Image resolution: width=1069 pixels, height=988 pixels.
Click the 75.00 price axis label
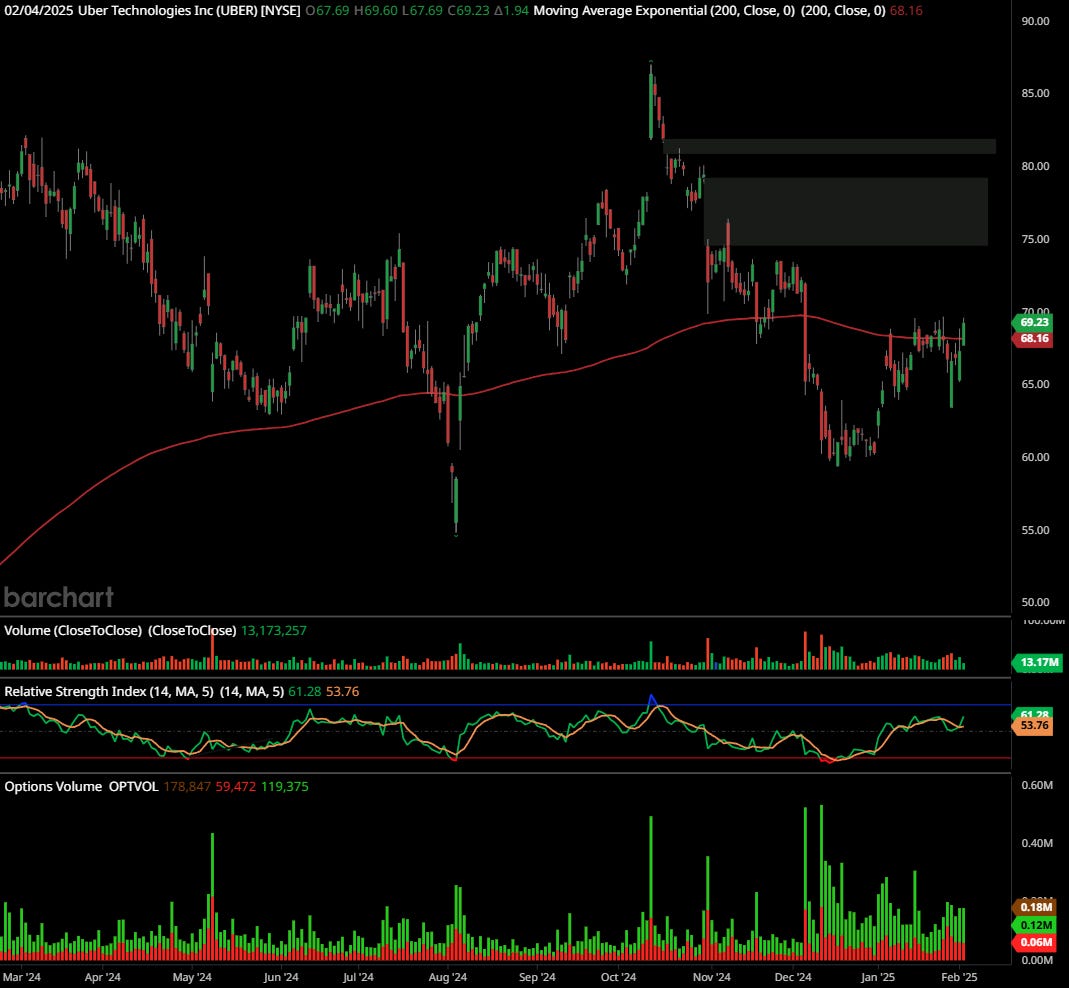point(1035,239)
